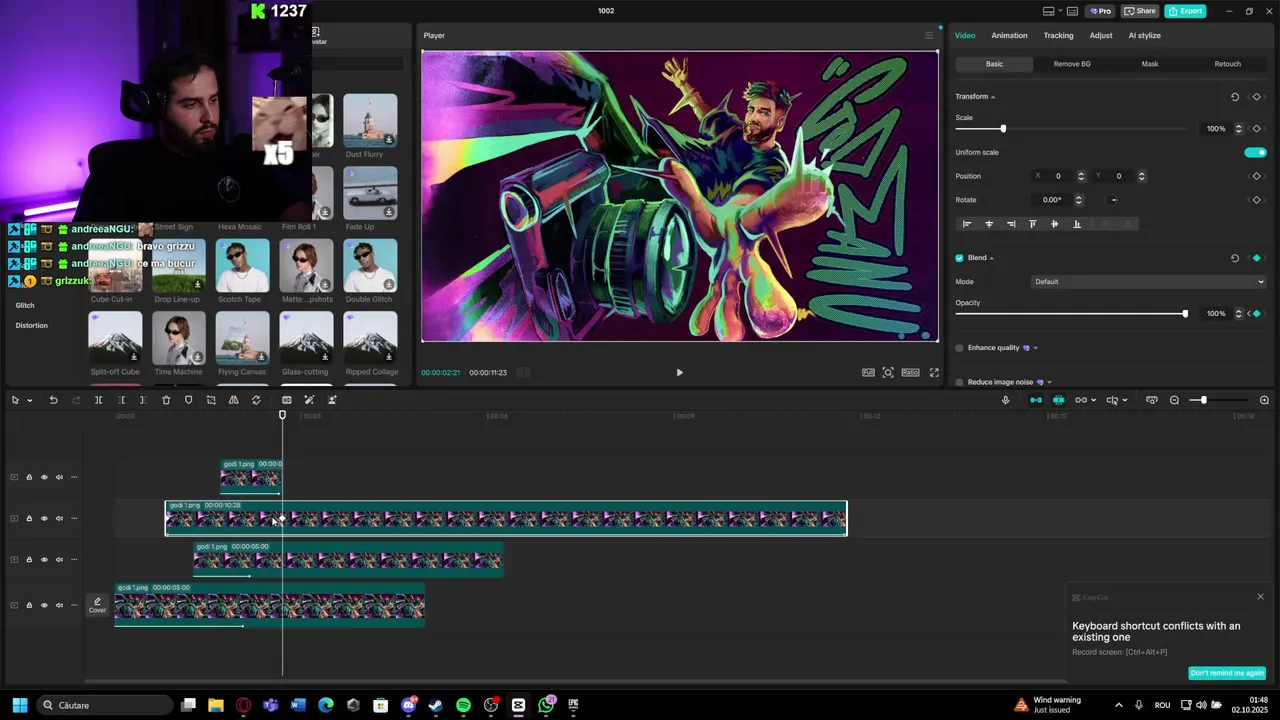Open AI stylize tab

(x=1144, y=35)
